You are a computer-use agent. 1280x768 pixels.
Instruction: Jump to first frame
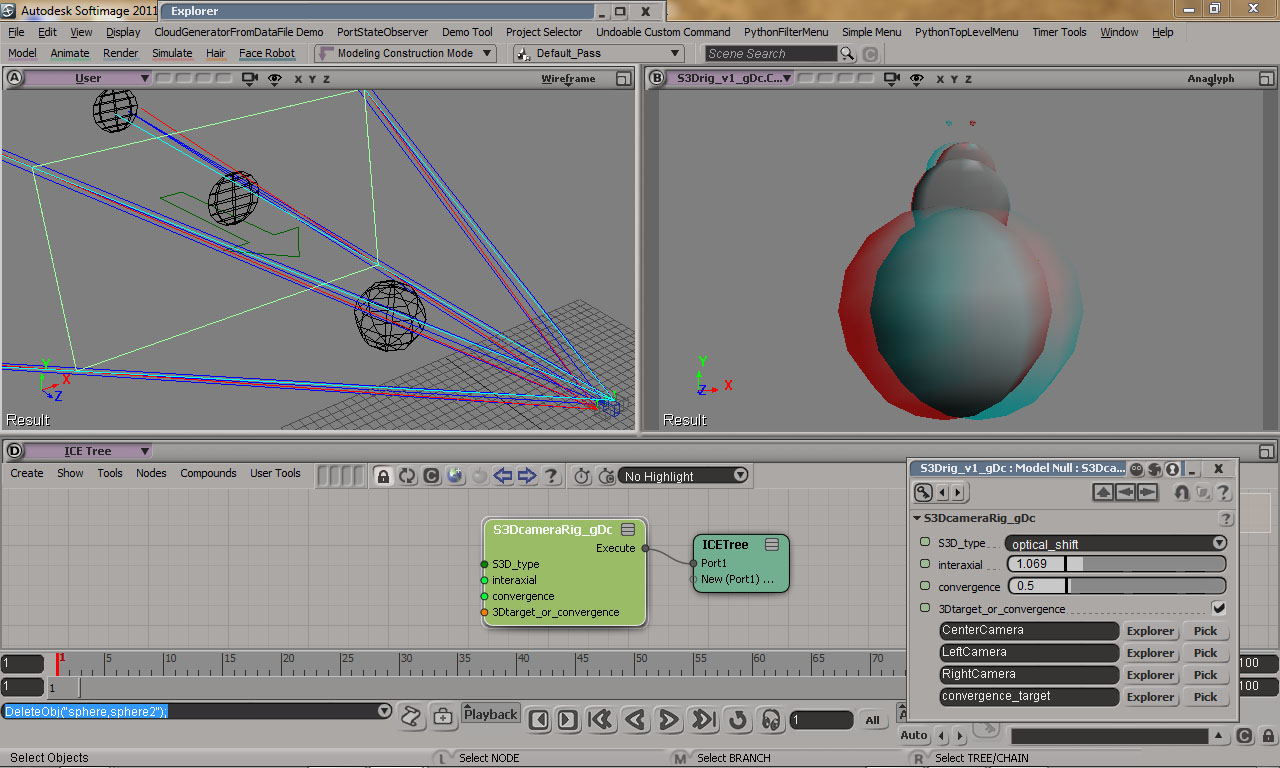click(601, 719)
